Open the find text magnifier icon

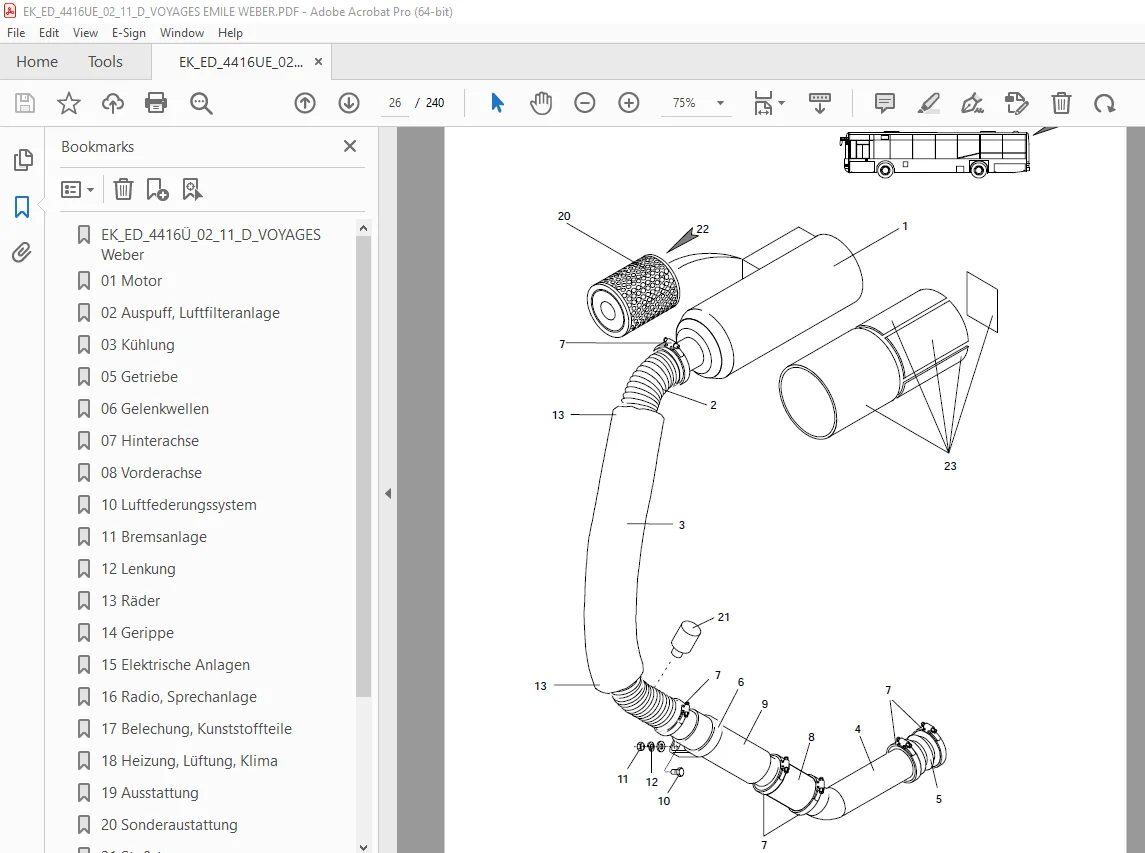[201, 103]
